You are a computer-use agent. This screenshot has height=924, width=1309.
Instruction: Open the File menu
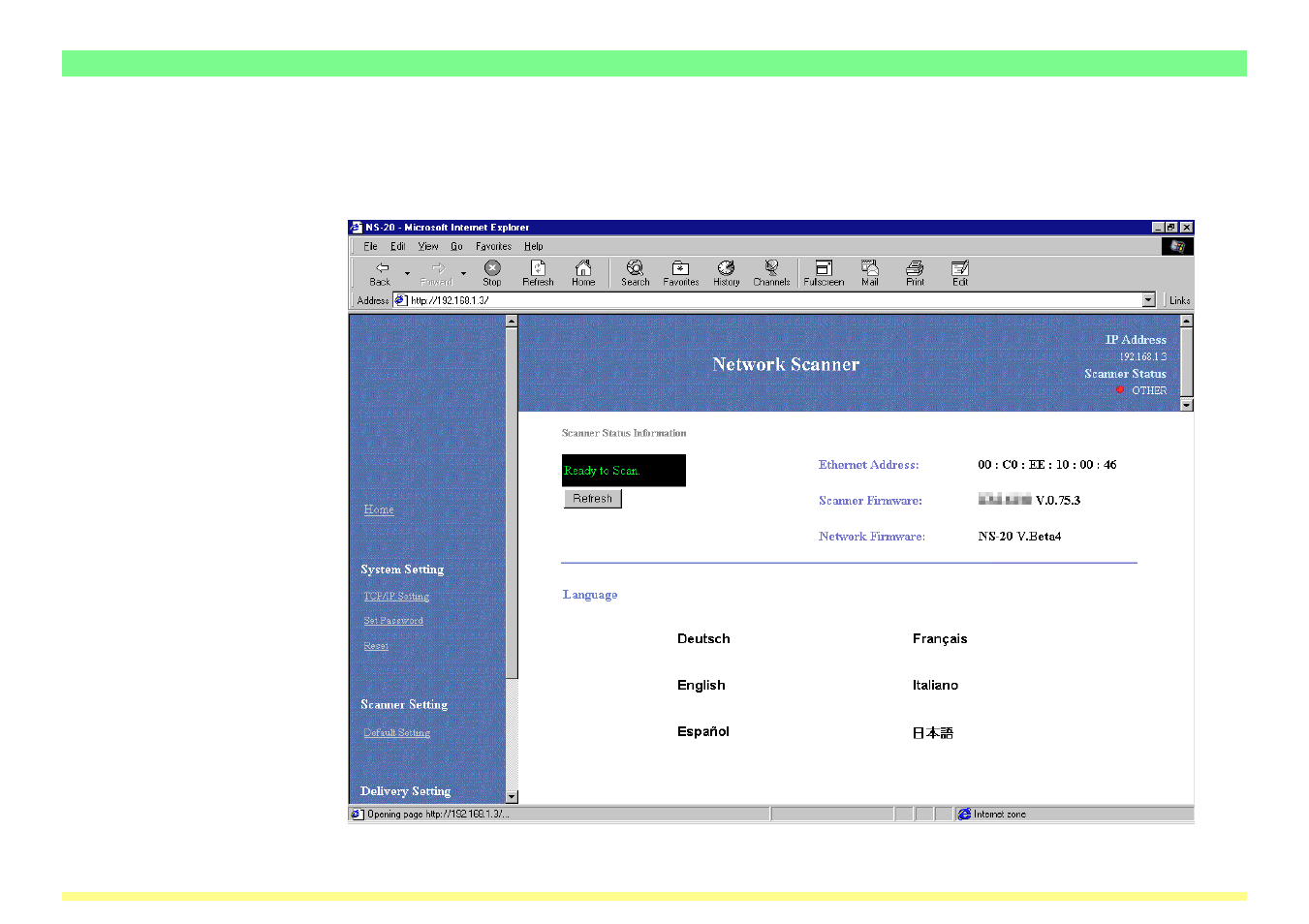pyautogui.click(x=370, y=247)
